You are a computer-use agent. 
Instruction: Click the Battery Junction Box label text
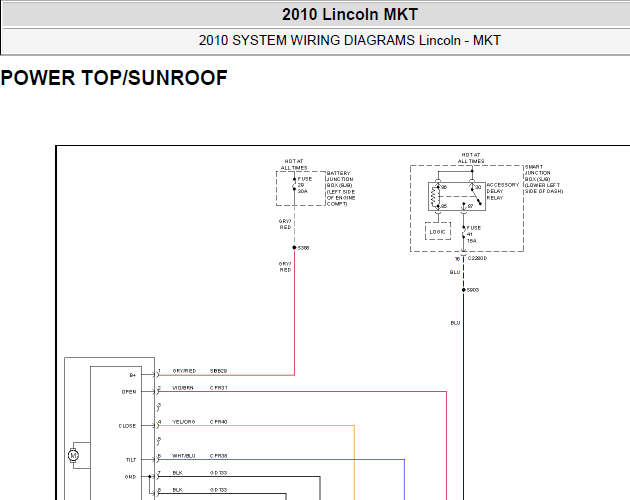coord(341,189)
